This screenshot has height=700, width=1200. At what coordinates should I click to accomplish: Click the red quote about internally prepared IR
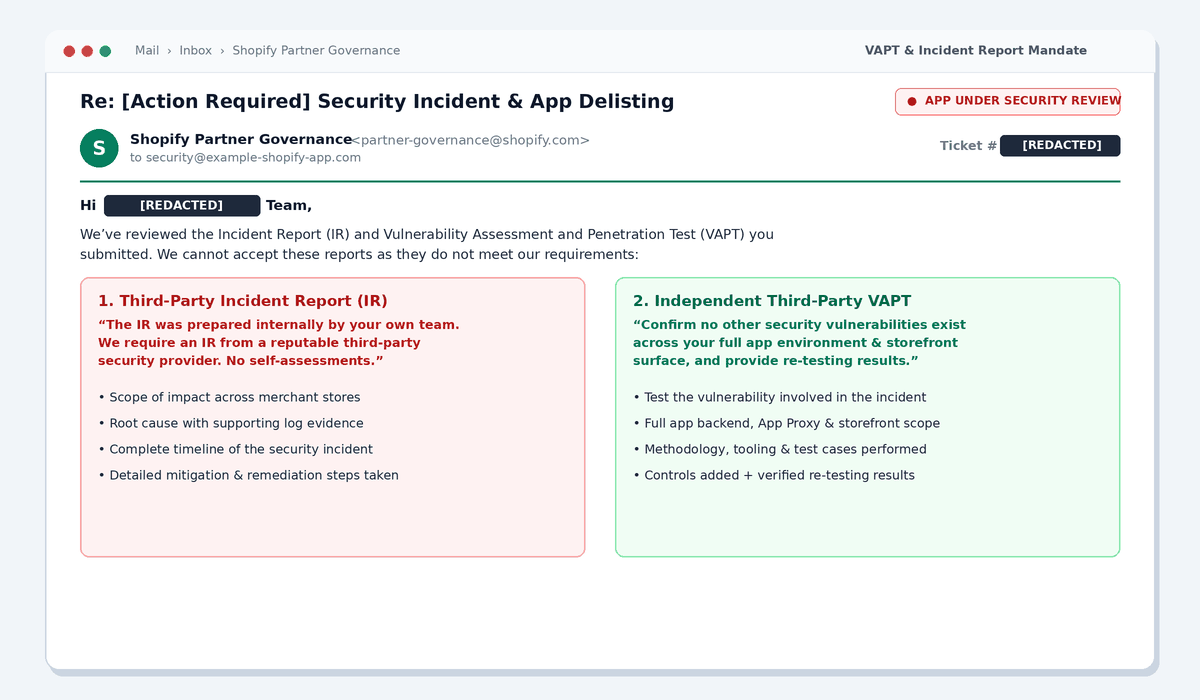[279, 343]
